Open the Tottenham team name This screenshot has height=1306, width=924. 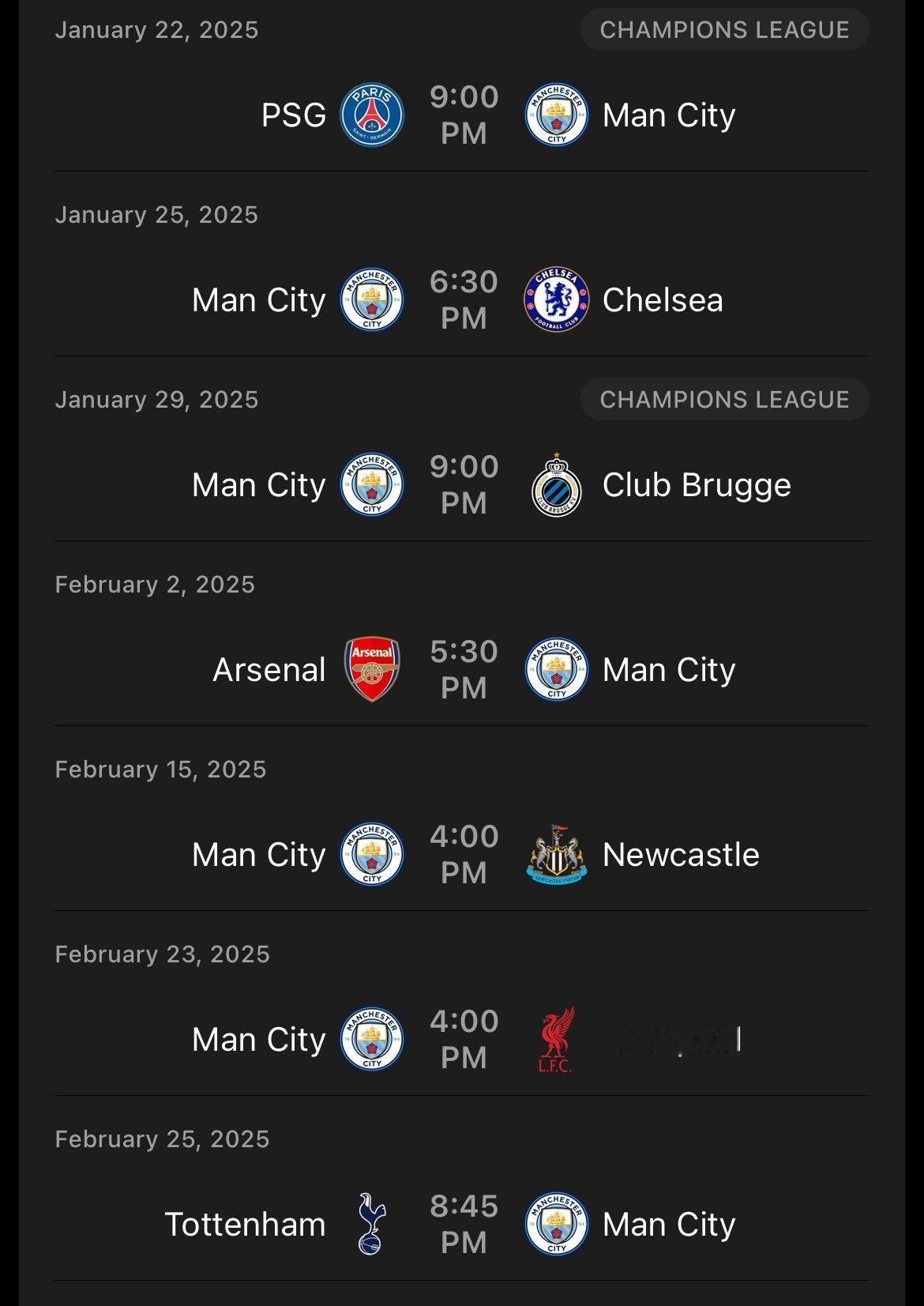pos(245,1225)
